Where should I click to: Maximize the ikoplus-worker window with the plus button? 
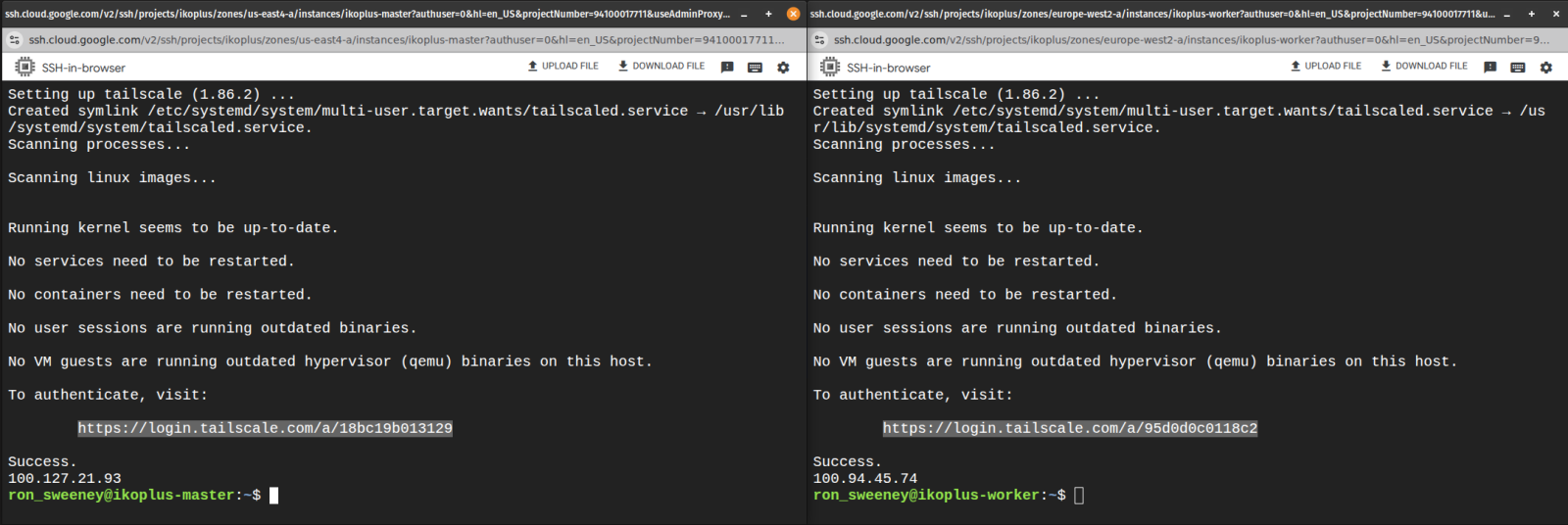[x=1532, y=14]
